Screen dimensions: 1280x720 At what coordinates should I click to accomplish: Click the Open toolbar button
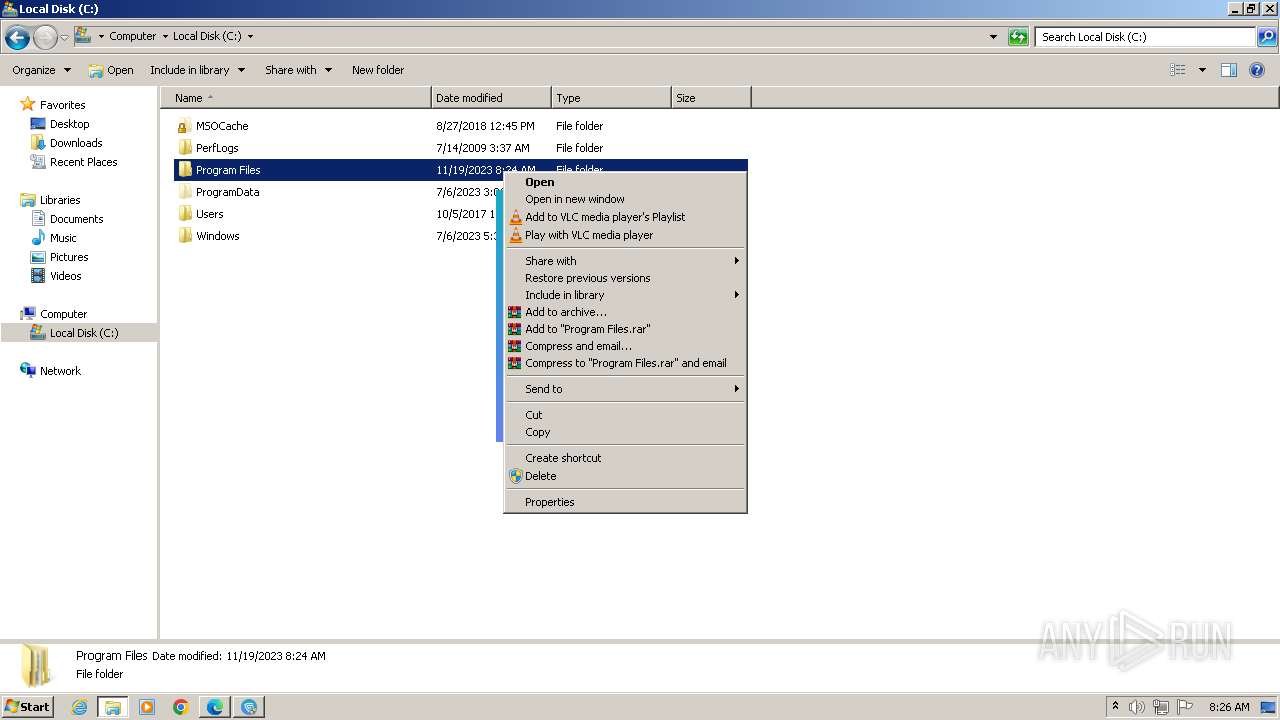[110, 70]
